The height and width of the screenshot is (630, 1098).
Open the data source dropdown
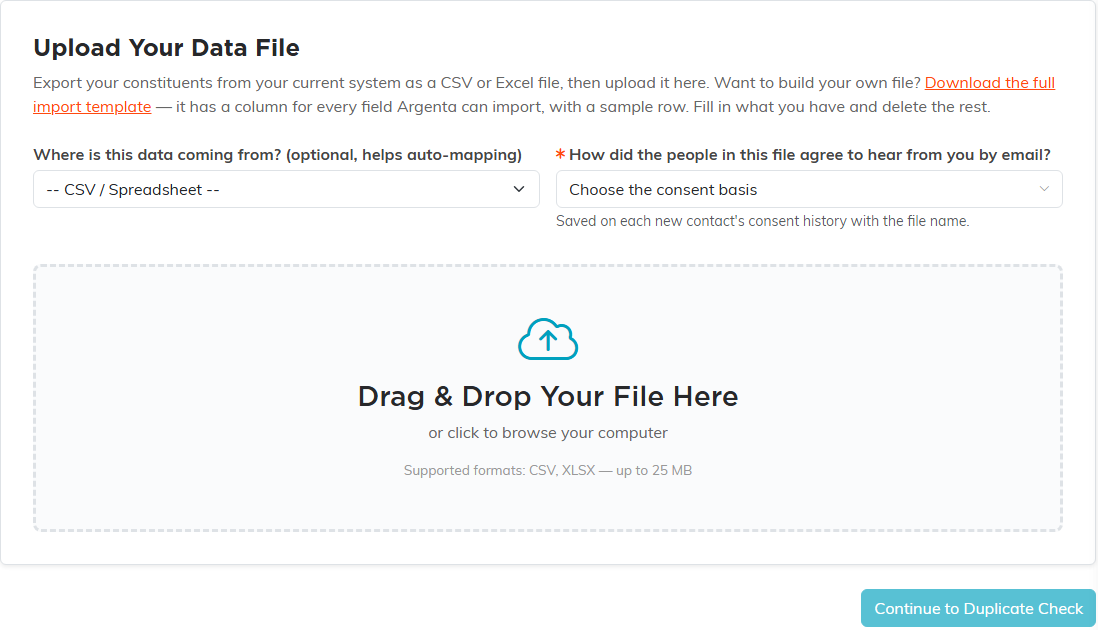click(x=286, y=189)
